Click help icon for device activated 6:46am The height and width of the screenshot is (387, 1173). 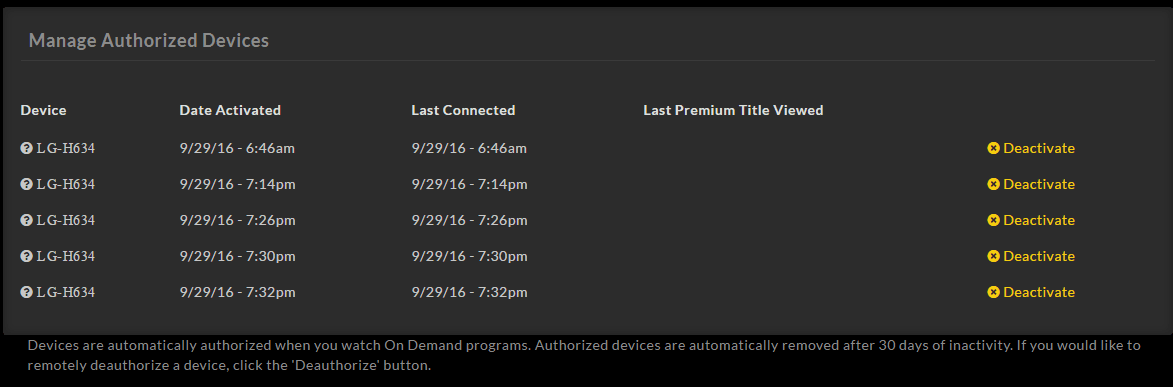(x=26, y=148)
